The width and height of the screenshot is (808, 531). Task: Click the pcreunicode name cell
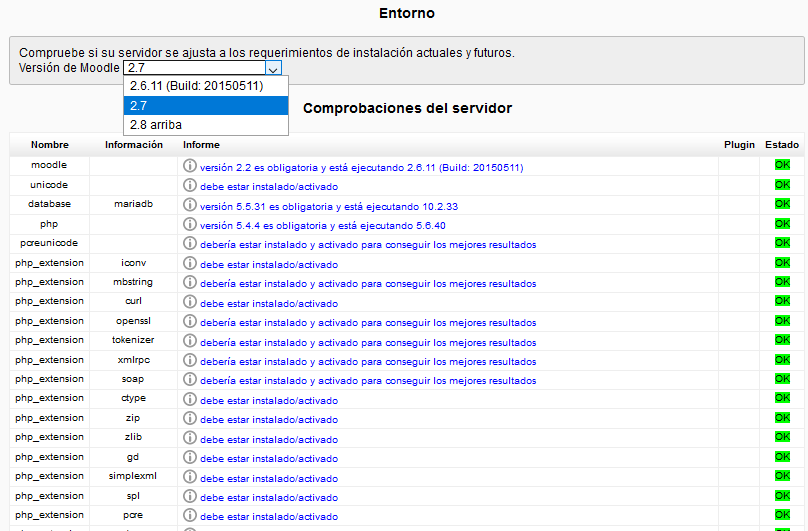click(49, 243)
